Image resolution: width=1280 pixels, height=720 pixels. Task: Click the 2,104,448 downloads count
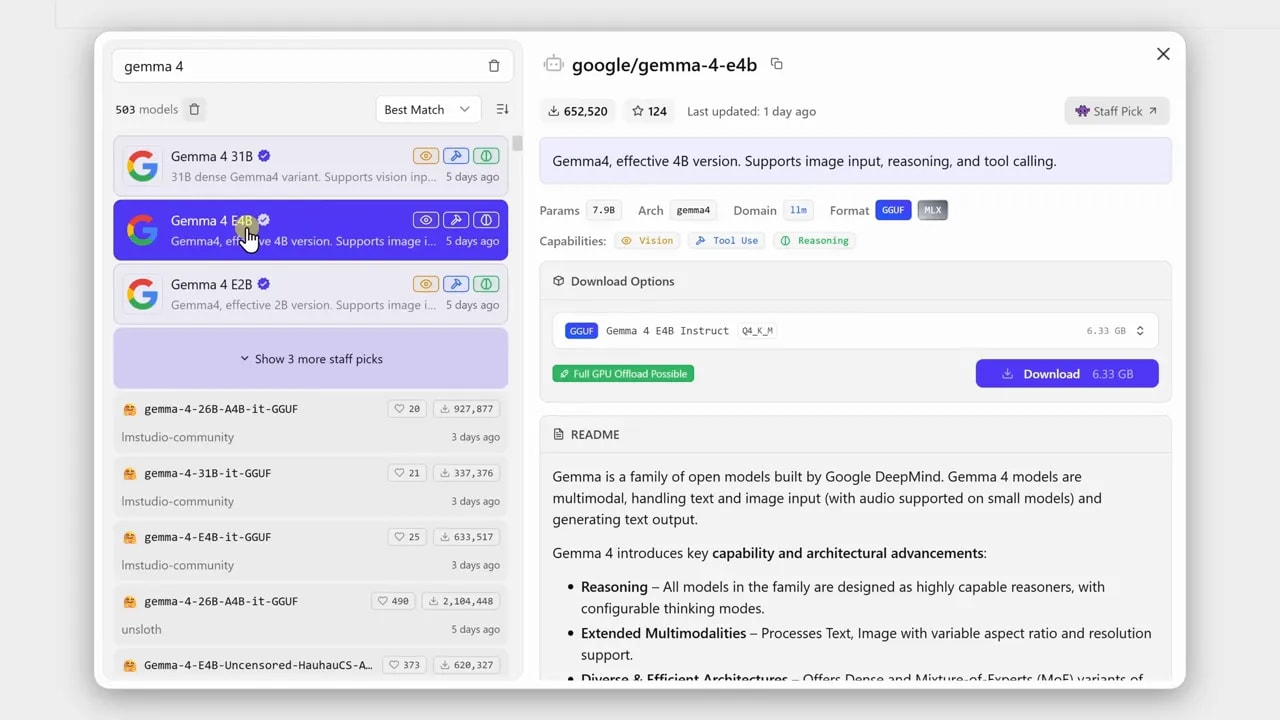point(461,601)
